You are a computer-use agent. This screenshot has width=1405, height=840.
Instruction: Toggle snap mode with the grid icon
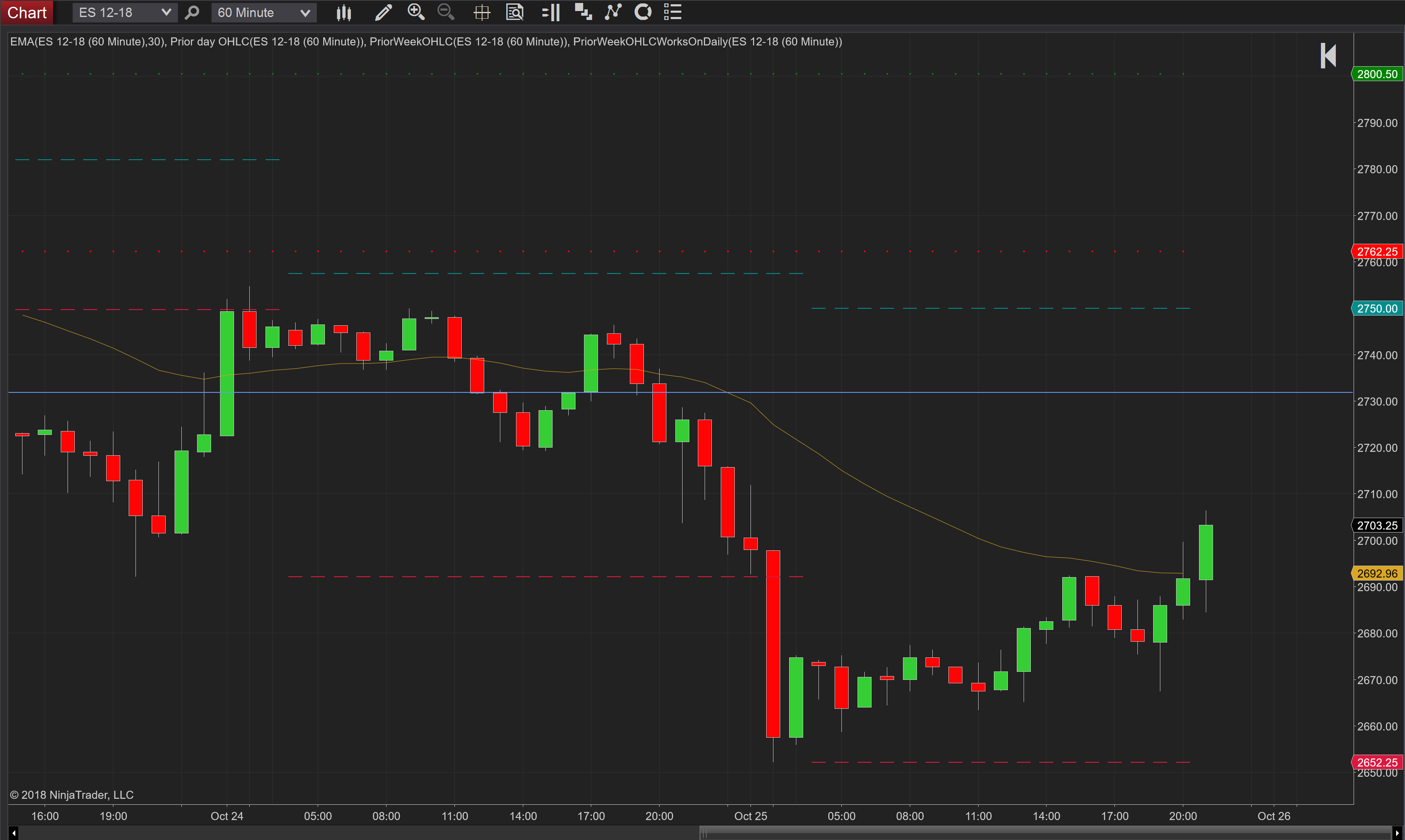[582, 12]
